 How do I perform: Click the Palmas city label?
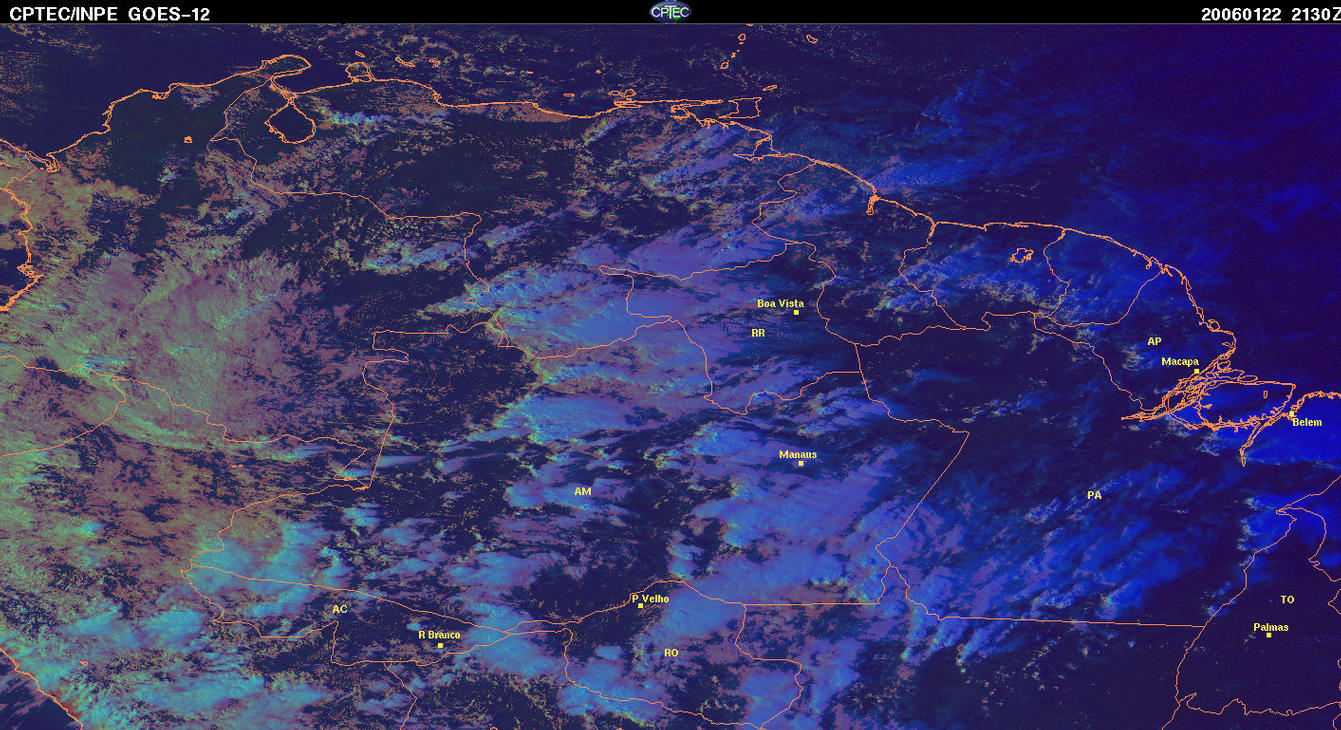tap(1271, 627)
